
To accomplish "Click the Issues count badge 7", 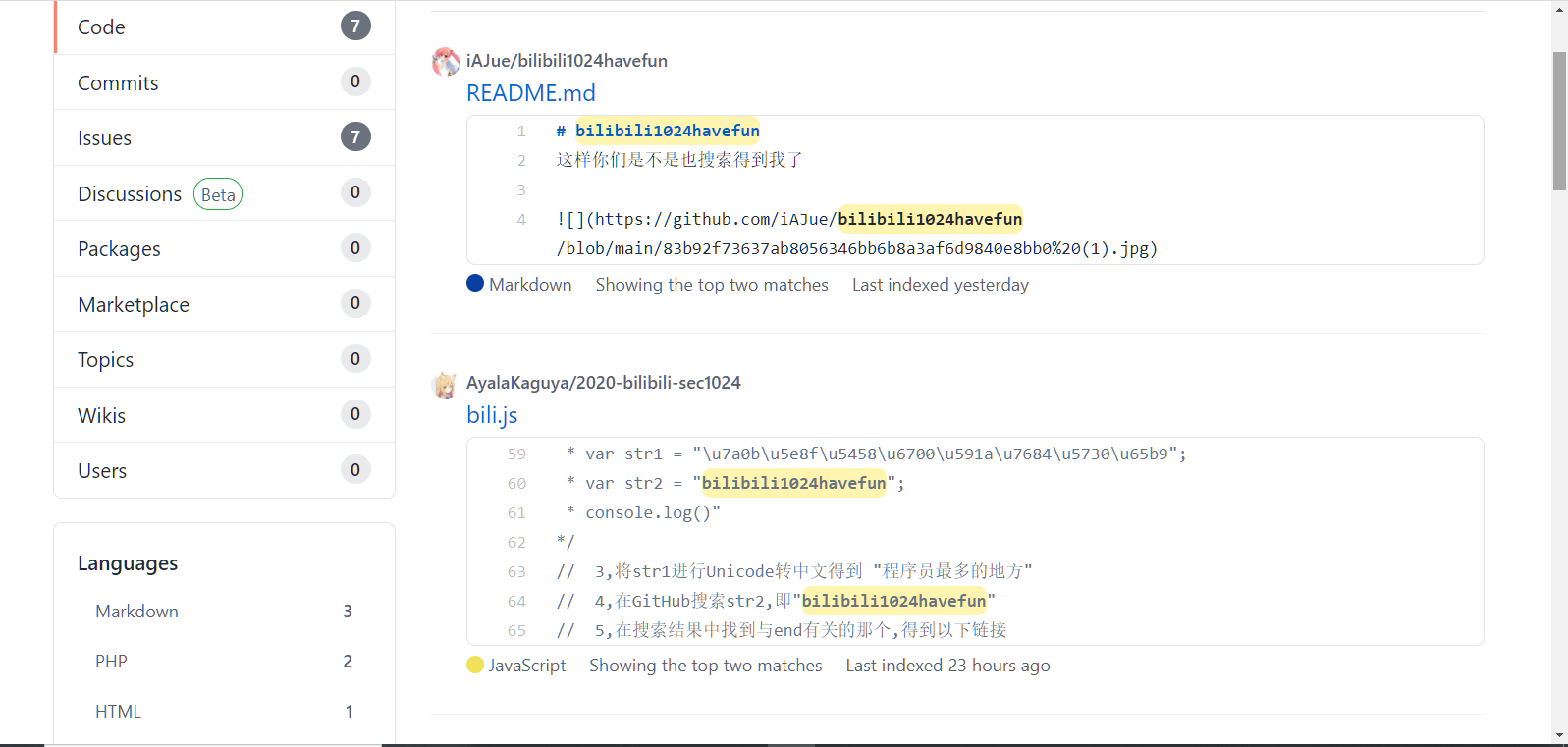I will (355, 136).
